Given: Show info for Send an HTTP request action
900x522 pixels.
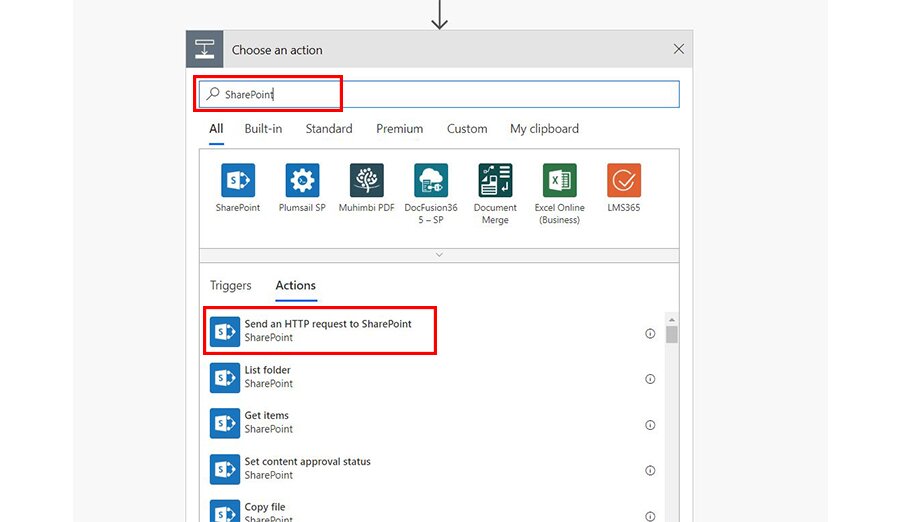Looking at the screenshot, I should [650, 334].
